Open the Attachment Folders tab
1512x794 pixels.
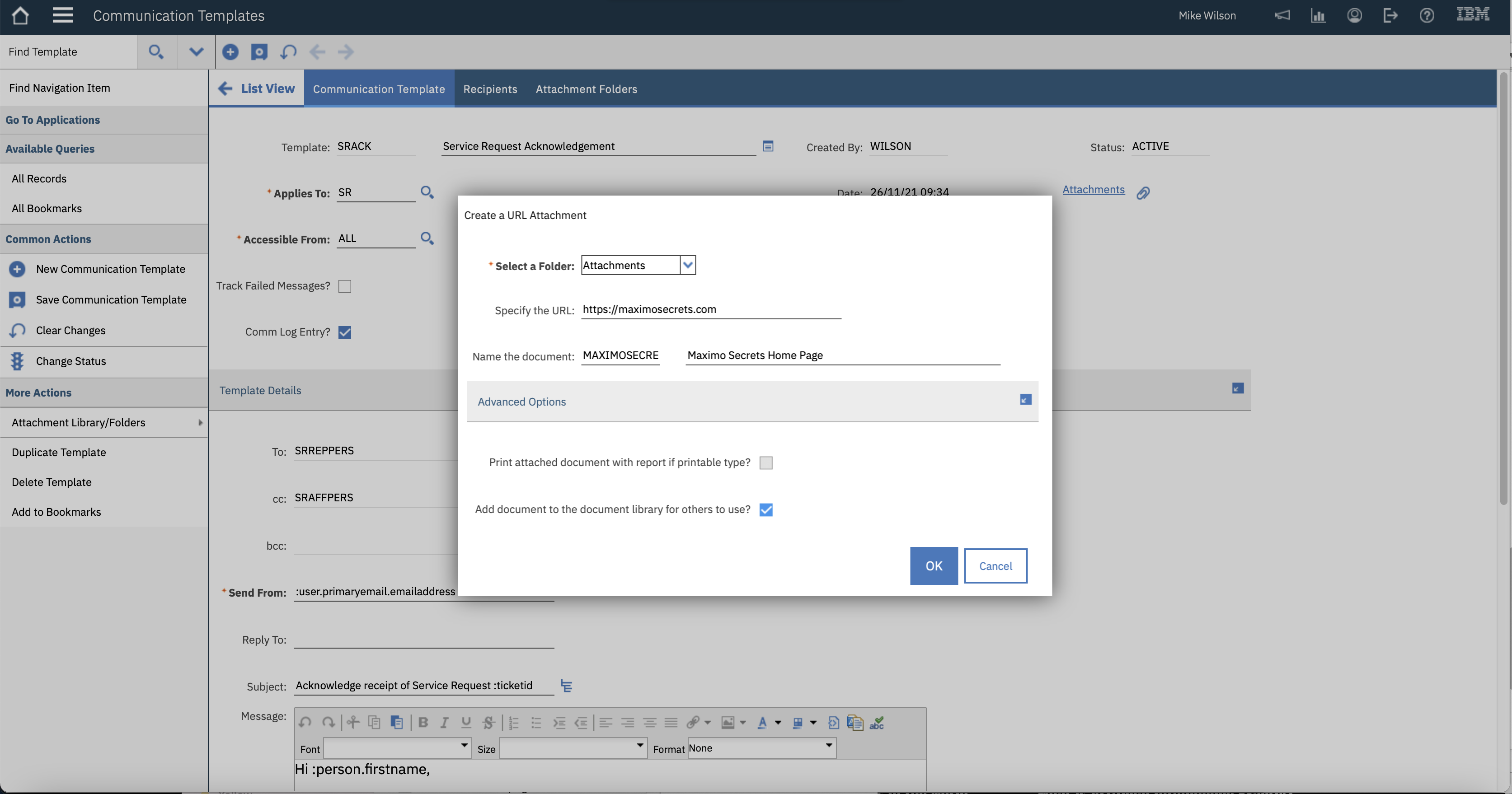pyautogui.click(x=586, y=89)
